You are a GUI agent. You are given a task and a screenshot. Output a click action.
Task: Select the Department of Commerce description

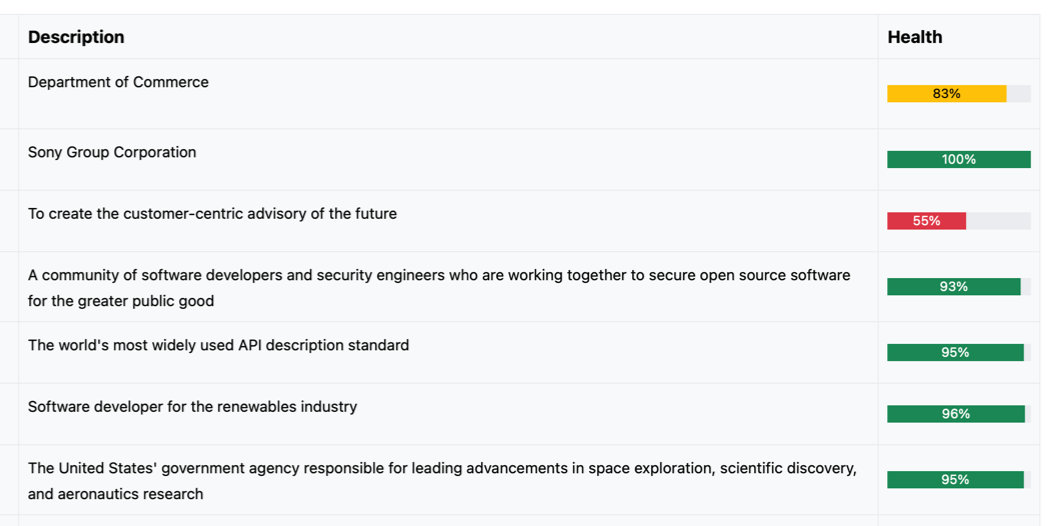pos(118,82)
